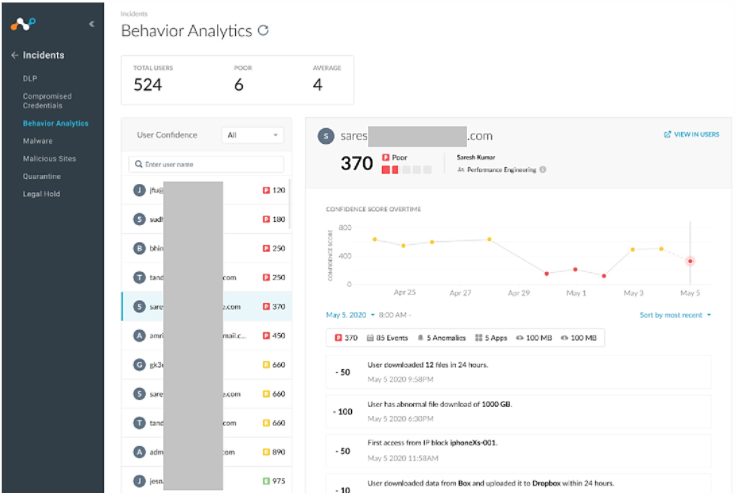Image resolution: width=736 pixels, height=495 pixels.
Task: Click the yellow score flag next to 890
Action: pyautogui.click(x=266, y=452)
